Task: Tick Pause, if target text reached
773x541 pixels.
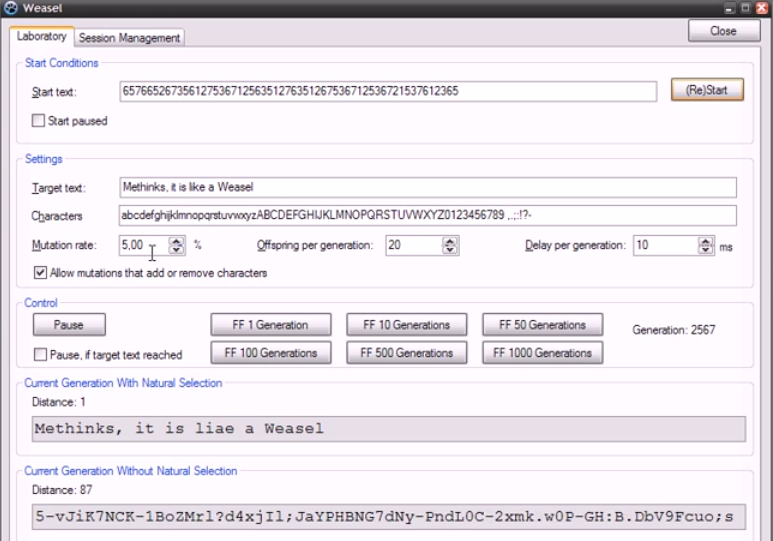Action: coord(39,354)
